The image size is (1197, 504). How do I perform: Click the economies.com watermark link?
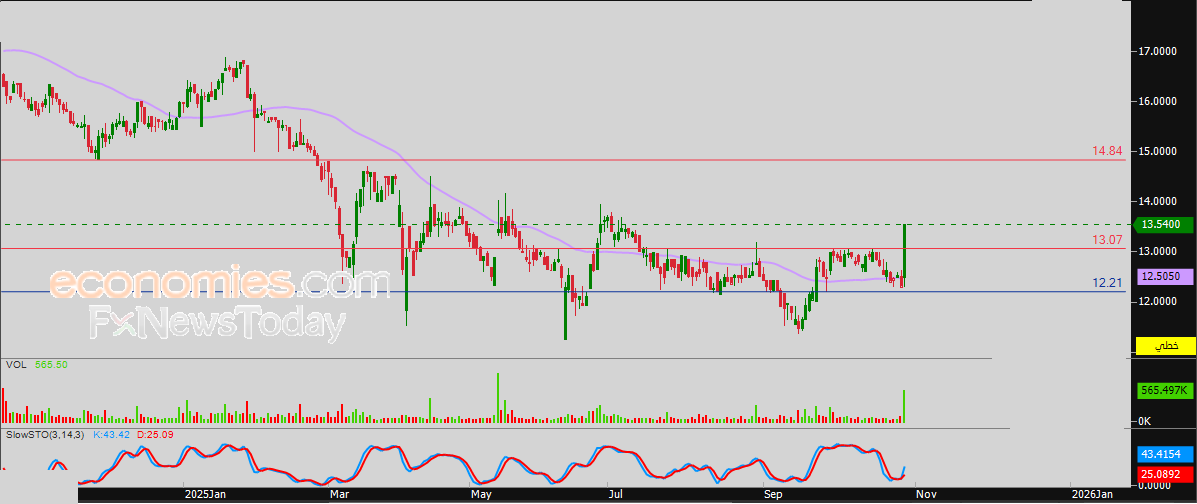(x=219, y=284)
